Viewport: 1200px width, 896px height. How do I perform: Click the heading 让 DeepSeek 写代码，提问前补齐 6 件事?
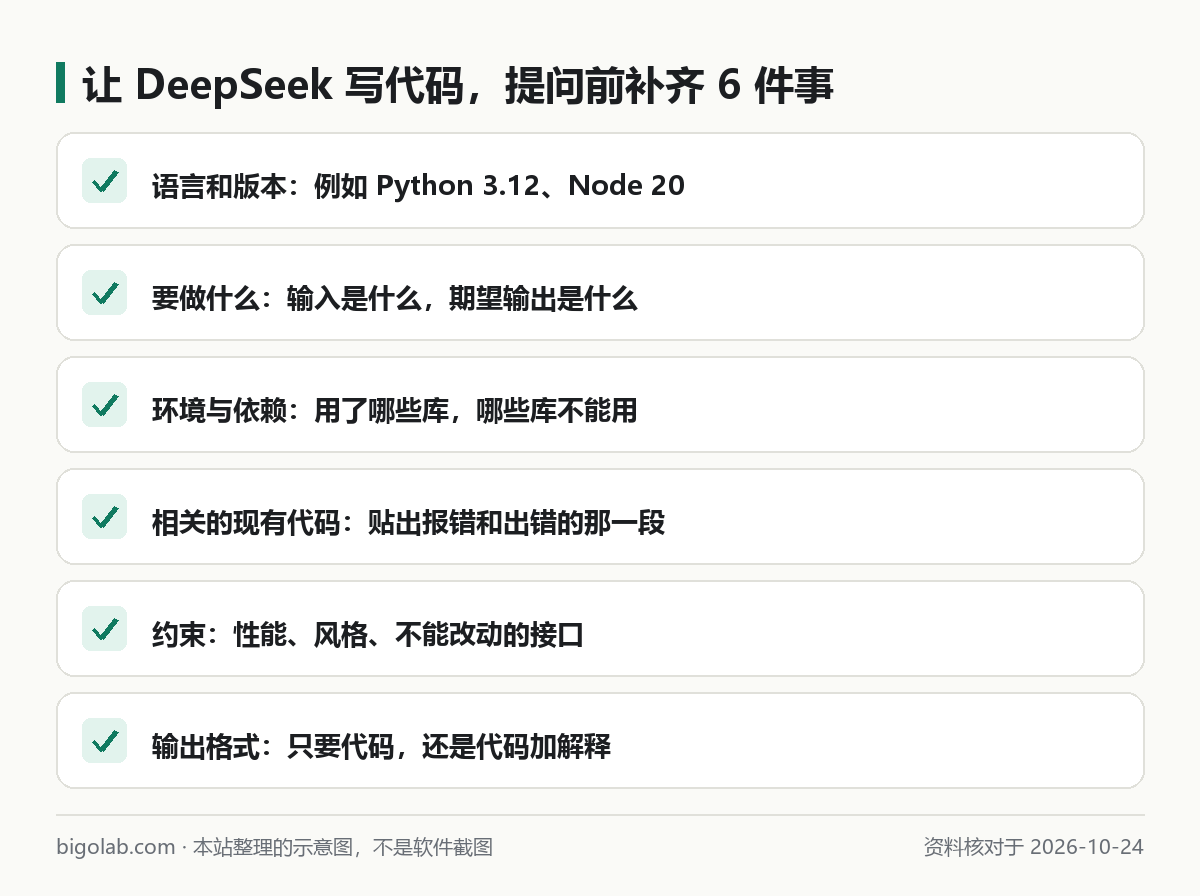pos(458,87)
